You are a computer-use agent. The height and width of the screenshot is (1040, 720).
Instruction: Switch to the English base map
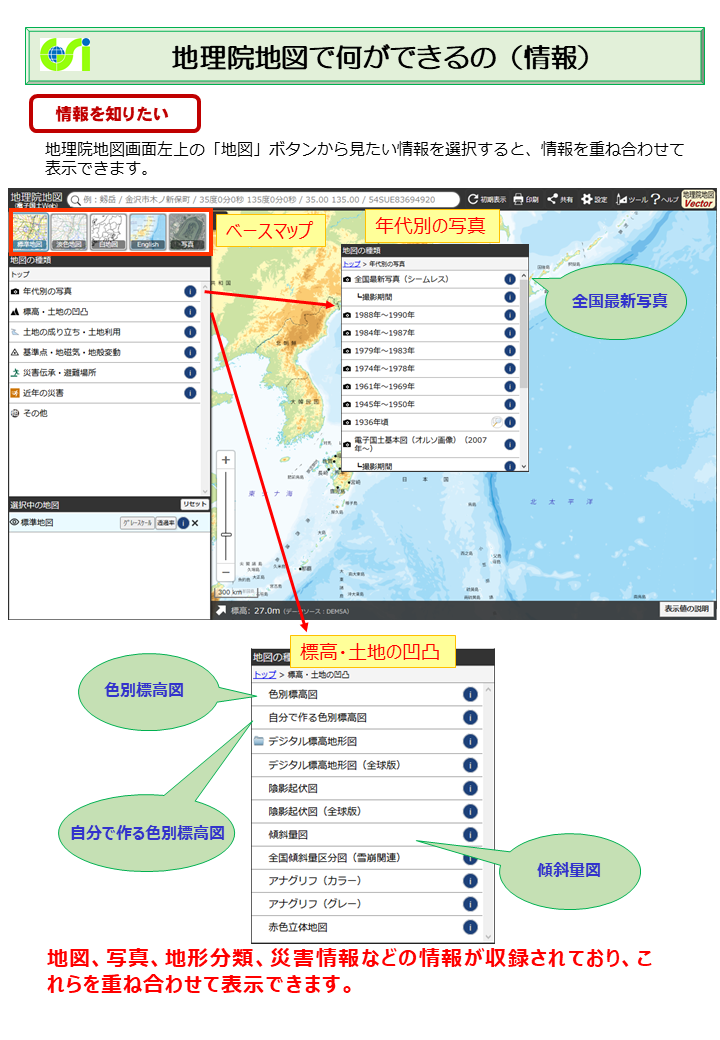tap(147, 231)
